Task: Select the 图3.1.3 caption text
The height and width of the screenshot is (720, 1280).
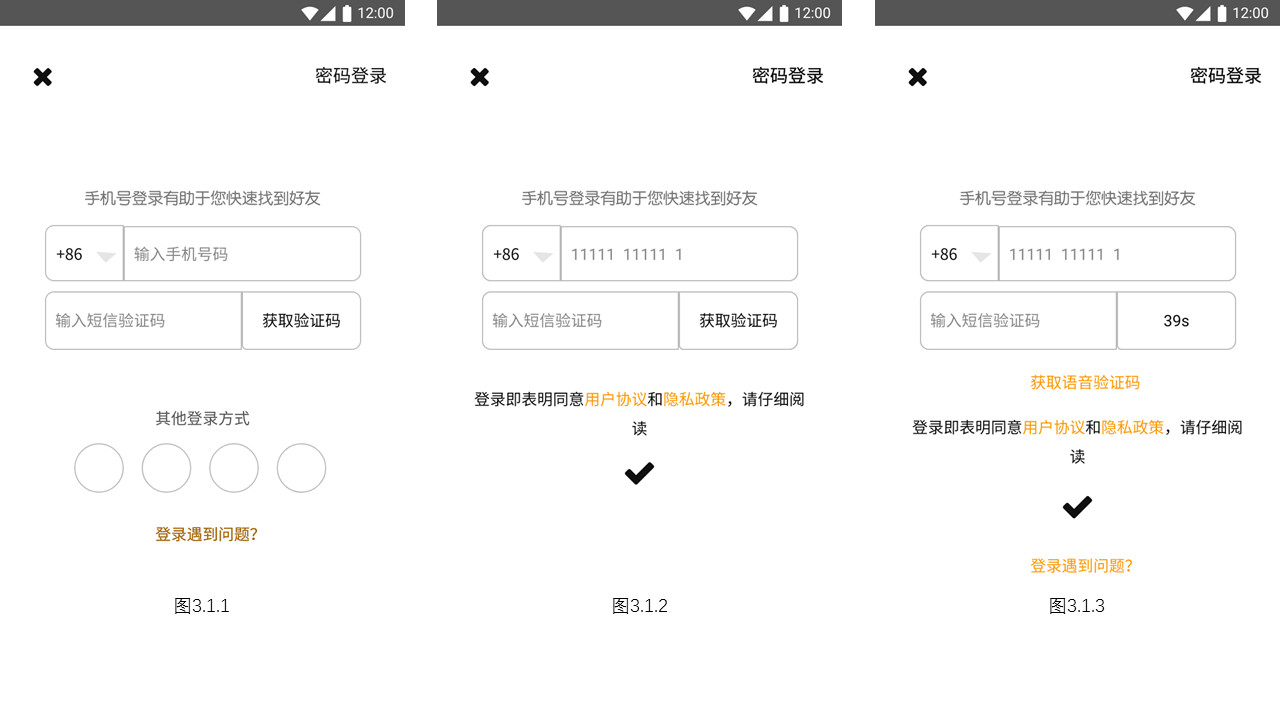Action: click(1077, 606)
